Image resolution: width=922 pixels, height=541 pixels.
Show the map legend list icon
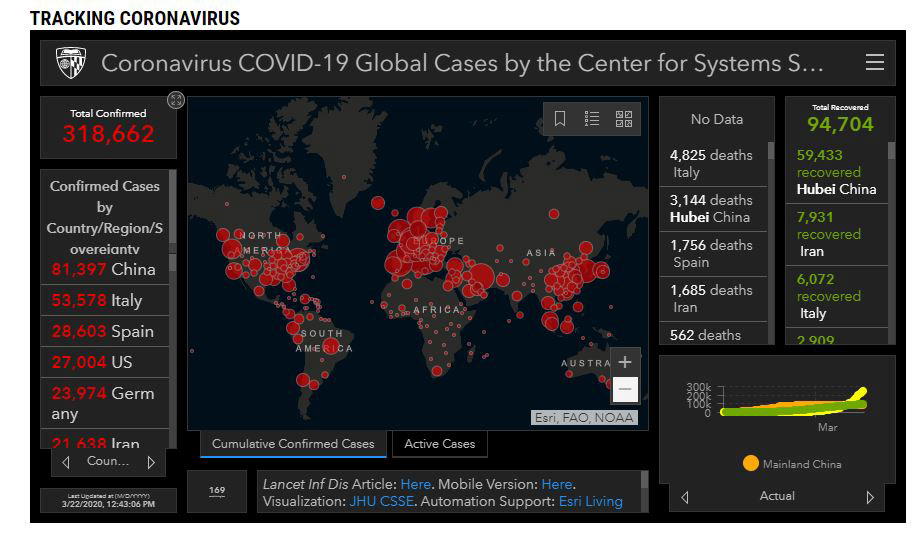tap(592, 119)
